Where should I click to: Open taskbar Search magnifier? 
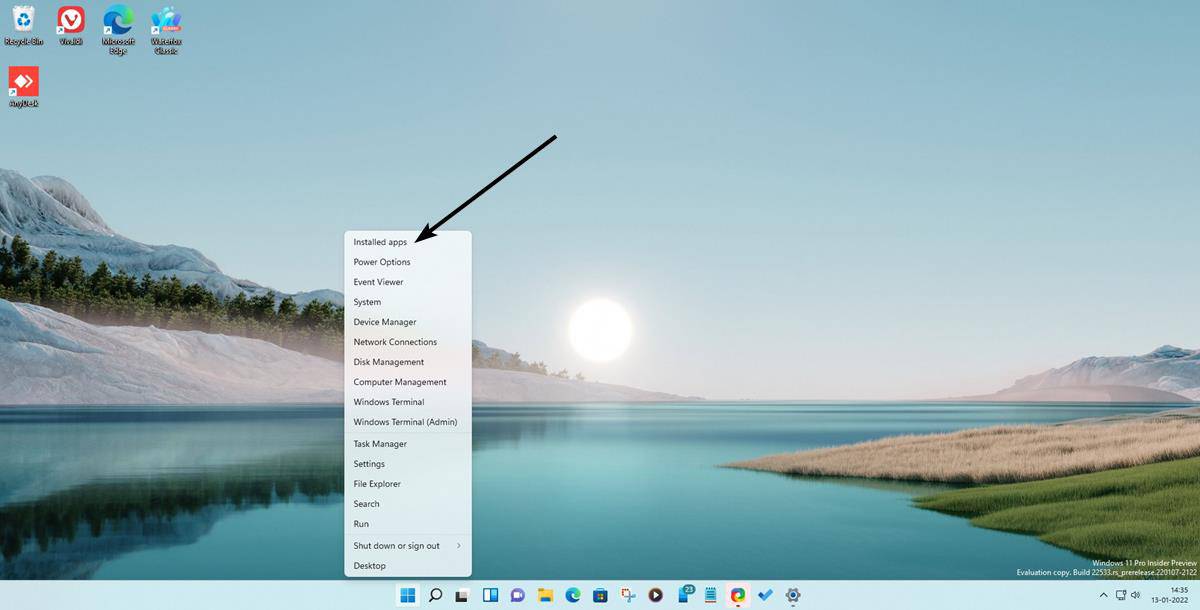(x=435, y=595)
